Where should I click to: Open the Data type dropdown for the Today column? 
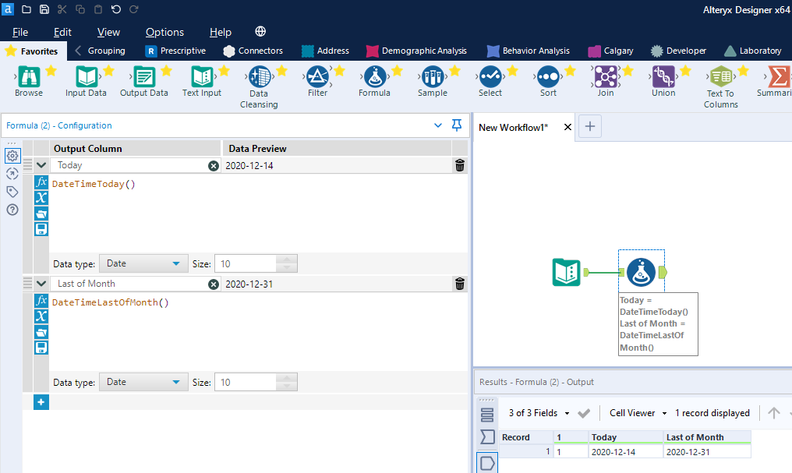[143, 263]
